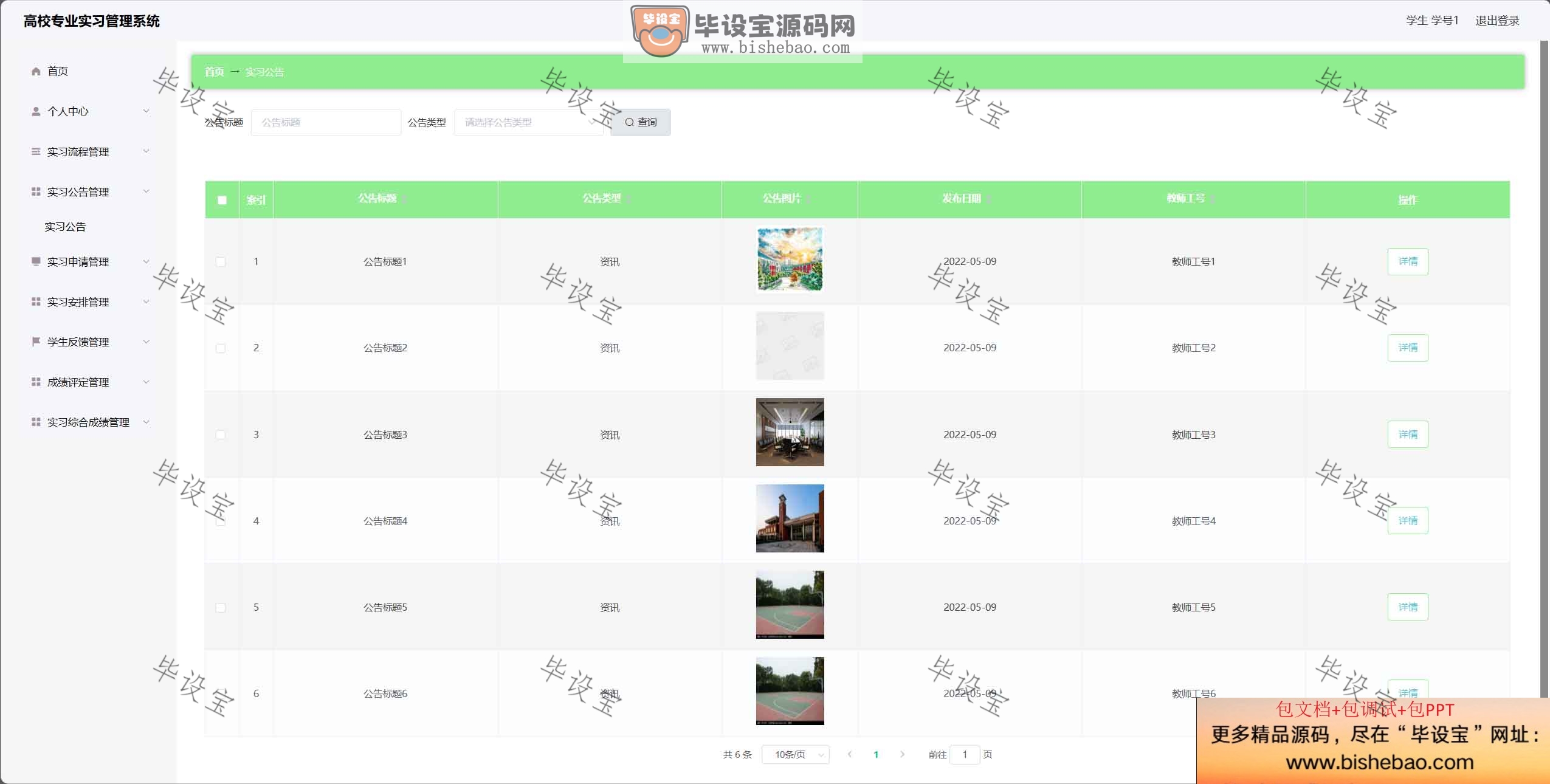
Task: Collapse the 实习公告管理 menu chevron
Action: tap(146, 191)
